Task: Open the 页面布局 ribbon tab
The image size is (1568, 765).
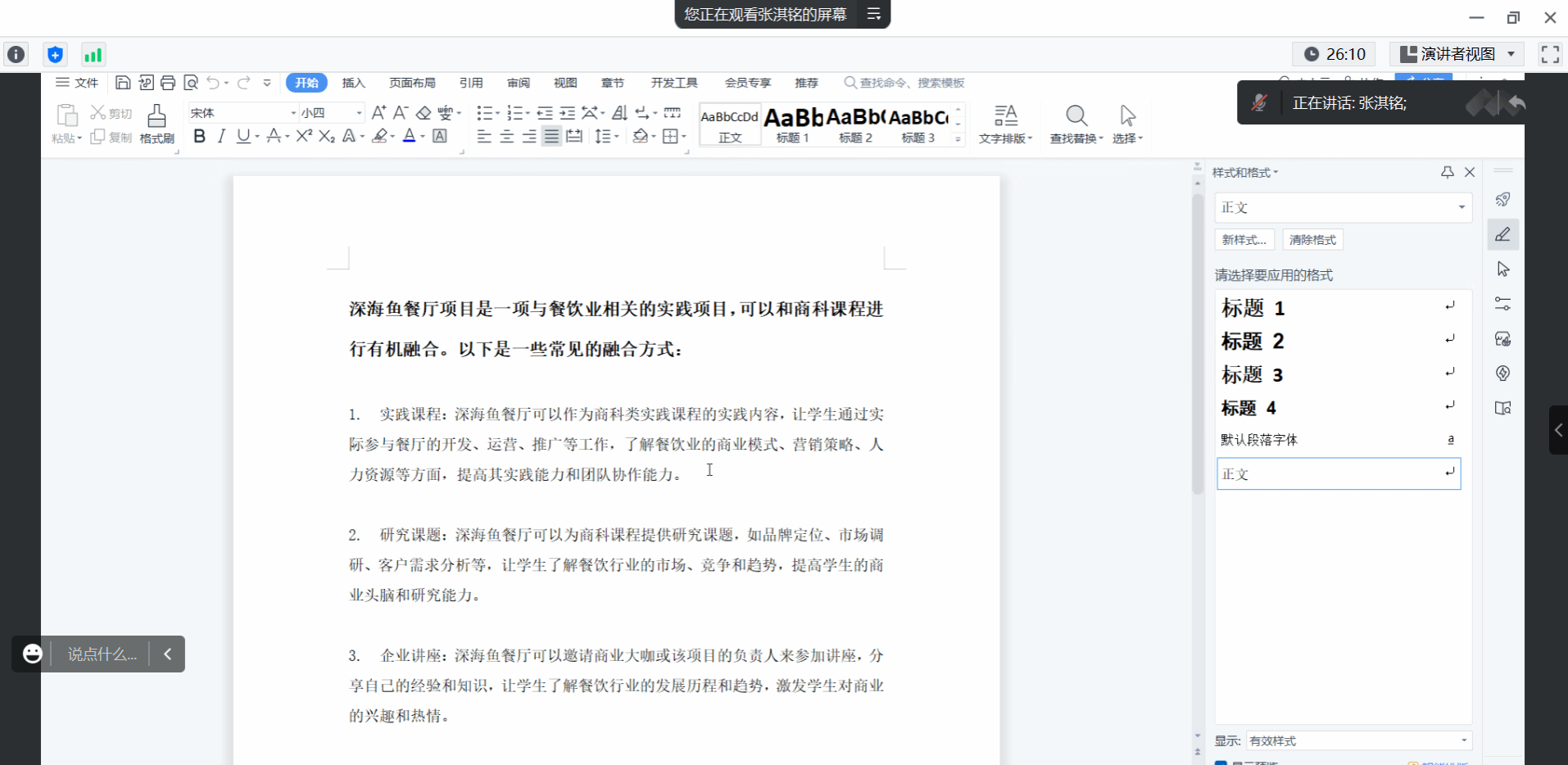Action: pyautogui.click(x=412, y=83)
